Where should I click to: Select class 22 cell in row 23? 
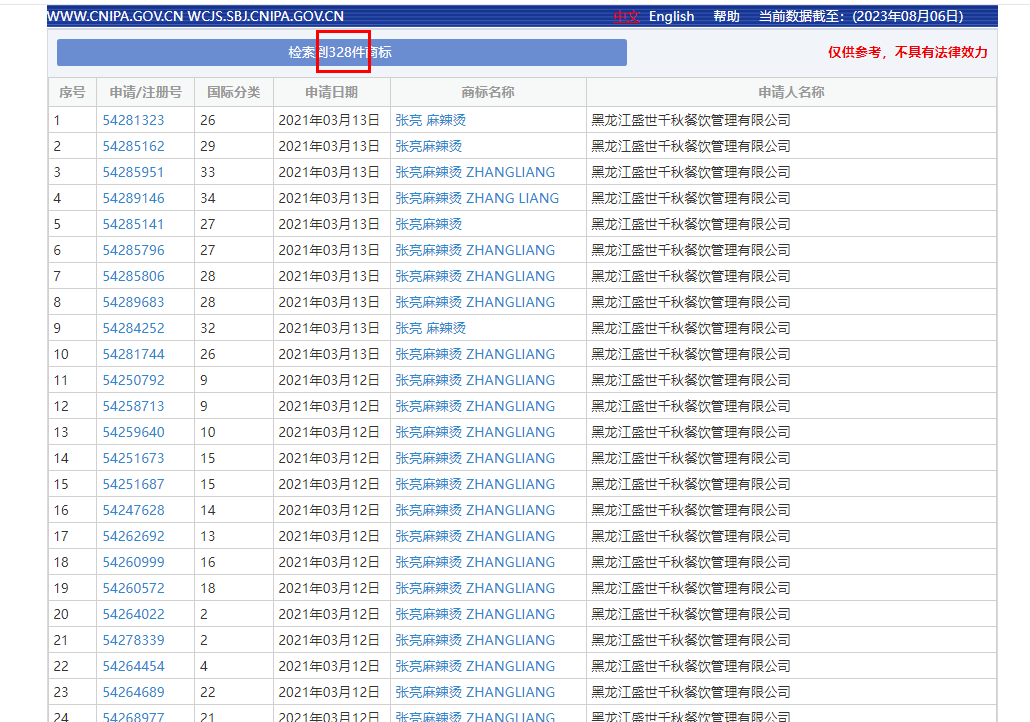[x=234, y=692]
